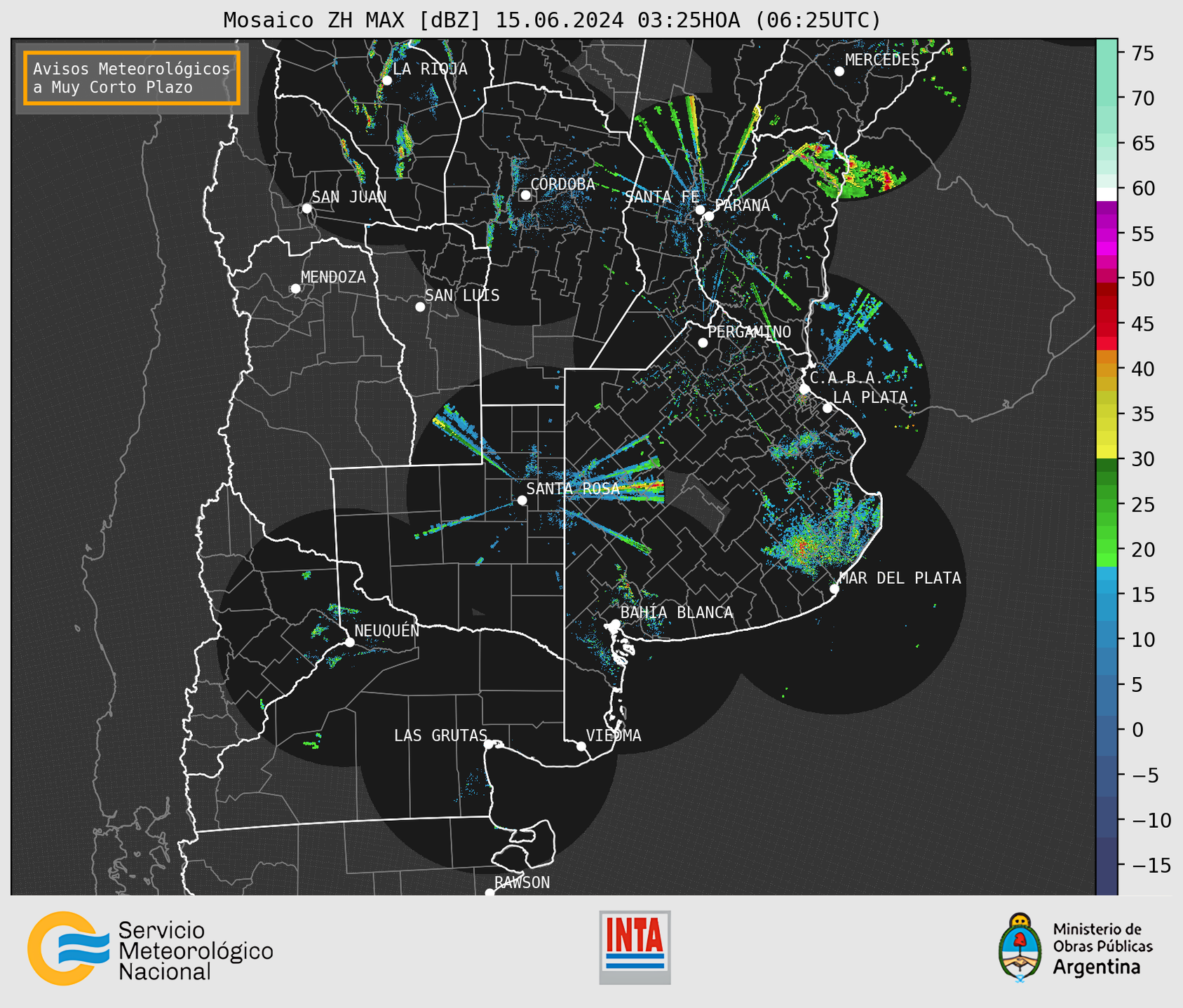The width and height of the screenshot is (1183, 1008).
Task: Click the orange 40 dBZ swatch on scale
Action: [1107, 369]
